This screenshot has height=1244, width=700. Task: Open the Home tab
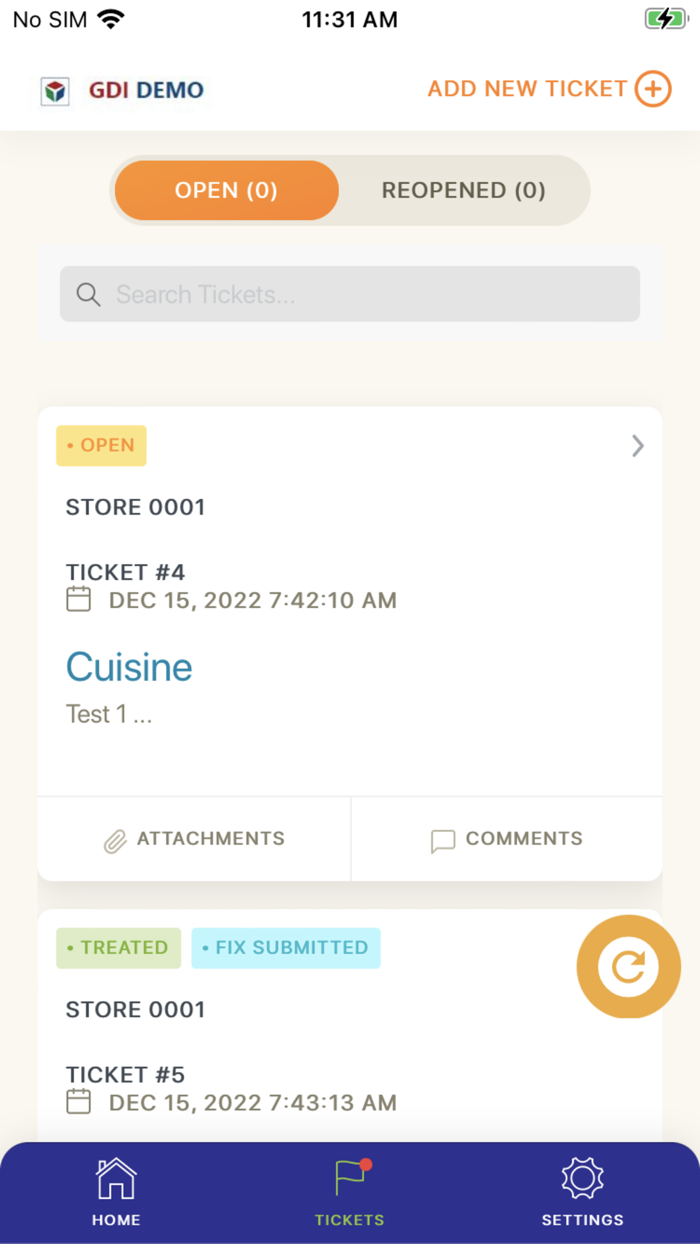click(116, 1192)
